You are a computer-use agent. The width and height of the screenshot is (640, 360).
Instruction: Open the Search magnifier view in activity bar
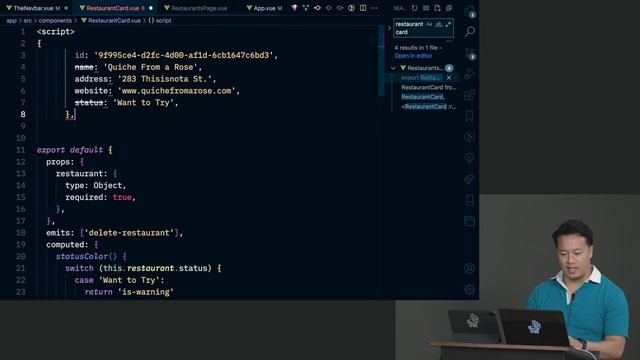470,31
